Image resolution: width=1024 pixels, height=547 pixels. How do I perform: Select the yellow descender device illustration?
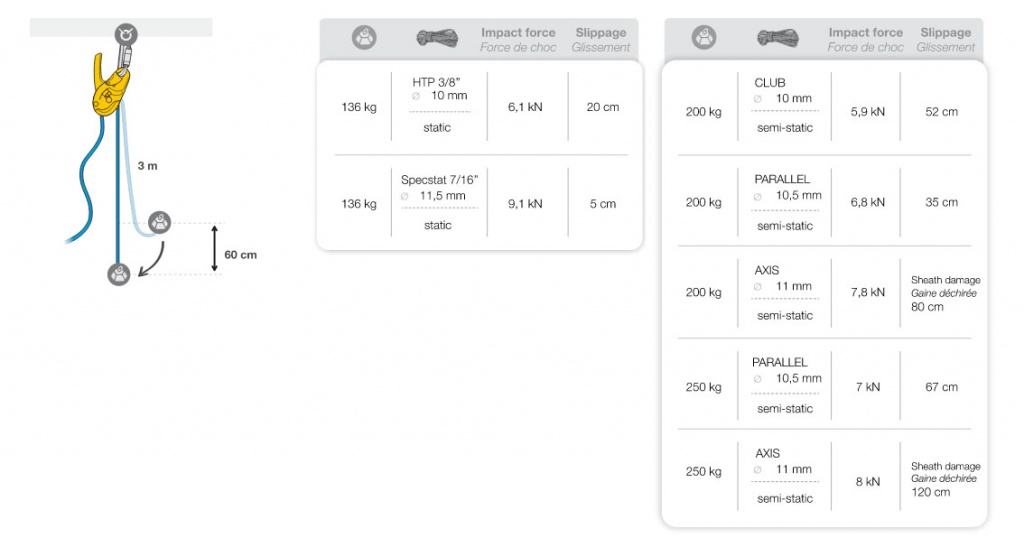110,85
